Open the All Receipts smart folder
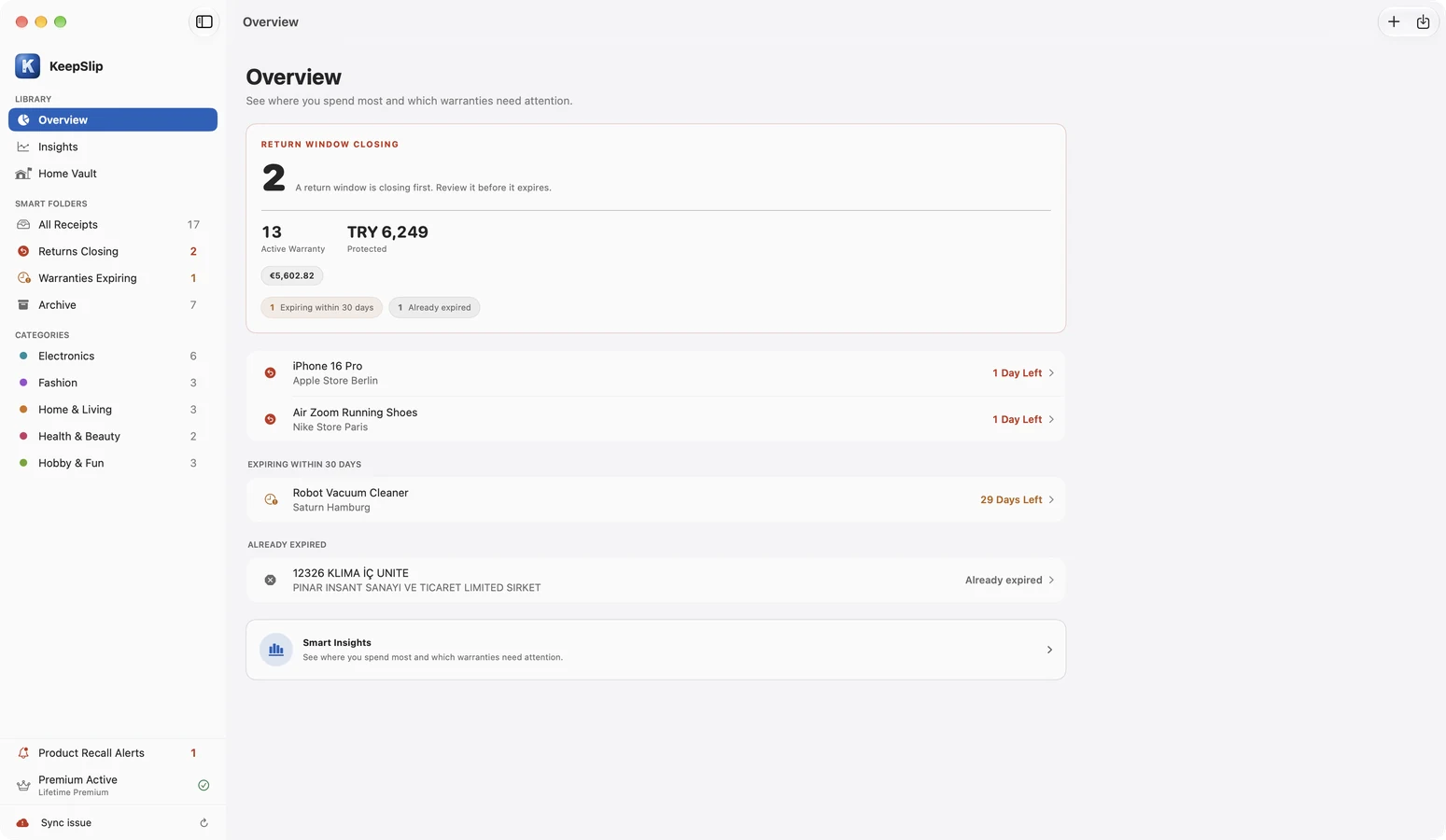 [113, 225]
